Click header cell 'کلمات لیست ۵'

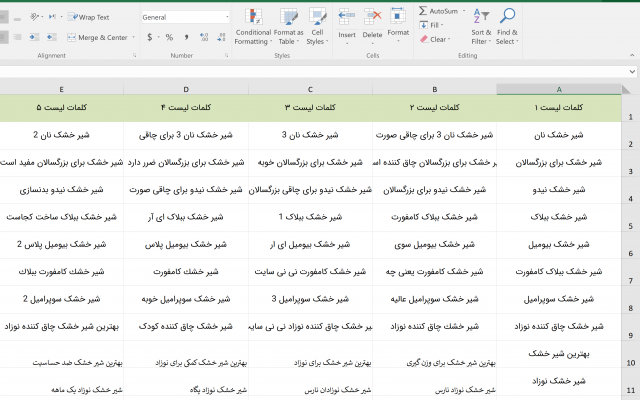point(61,108)
